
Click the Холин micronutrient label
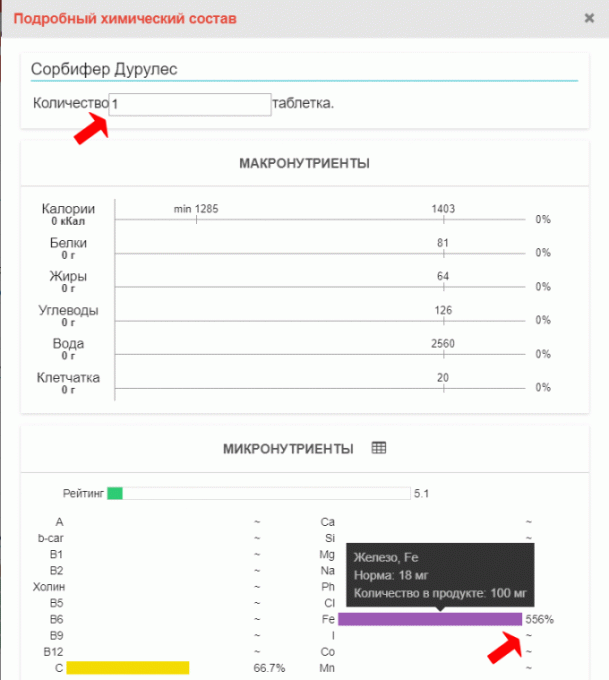point(48,586)
